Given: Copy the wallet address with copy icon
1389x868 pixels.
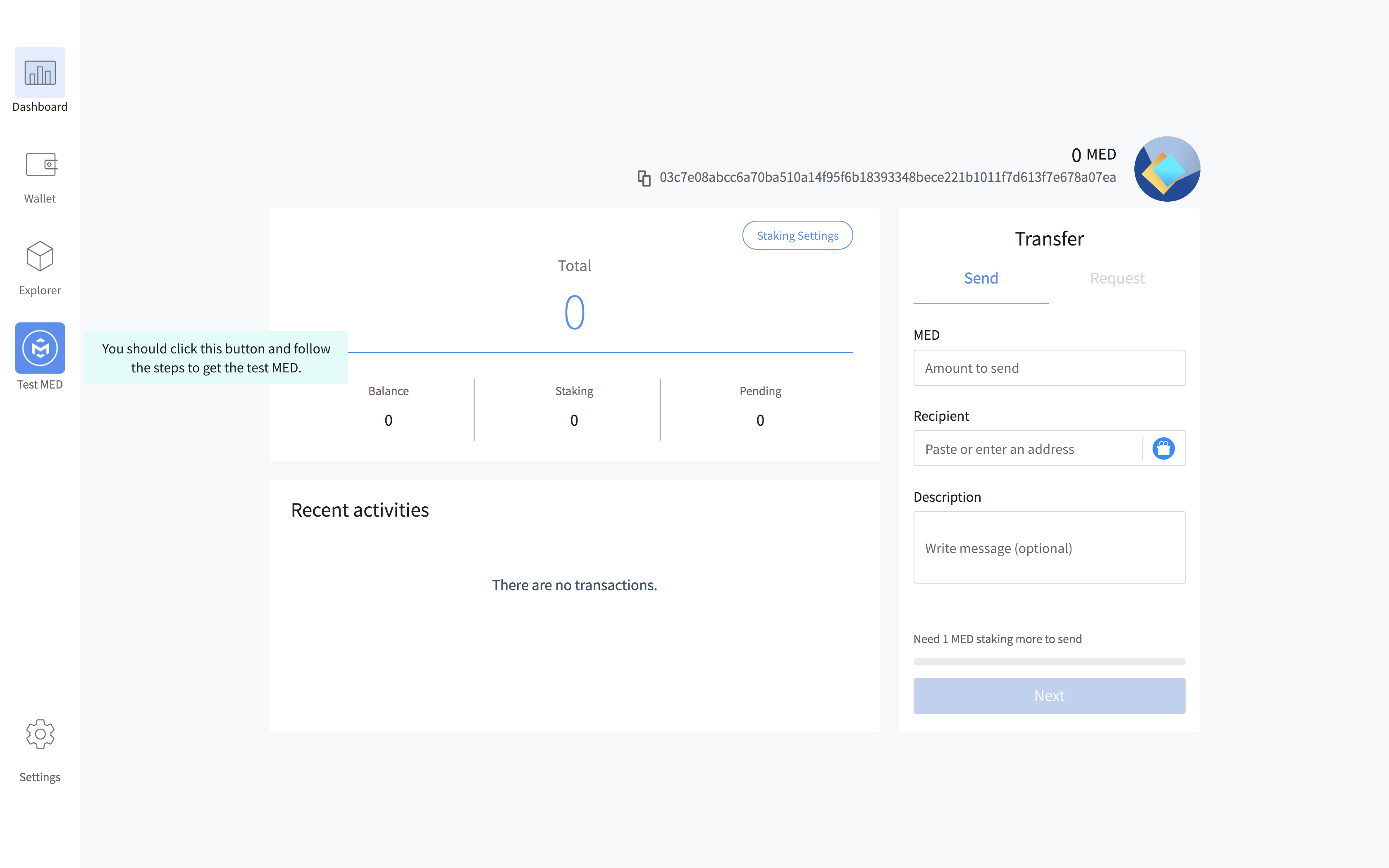Looking at the screenshot, I should 644,178.
